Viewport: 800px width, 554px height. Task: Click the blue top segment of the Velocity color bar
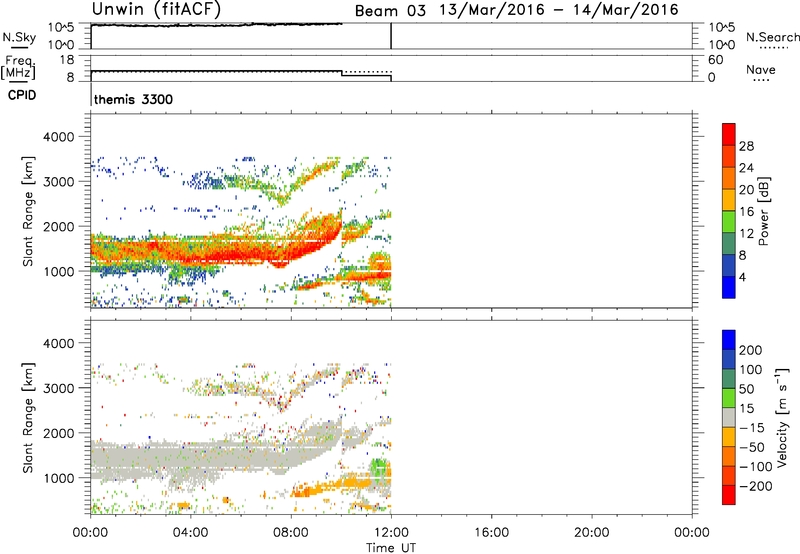click(729, 340)
